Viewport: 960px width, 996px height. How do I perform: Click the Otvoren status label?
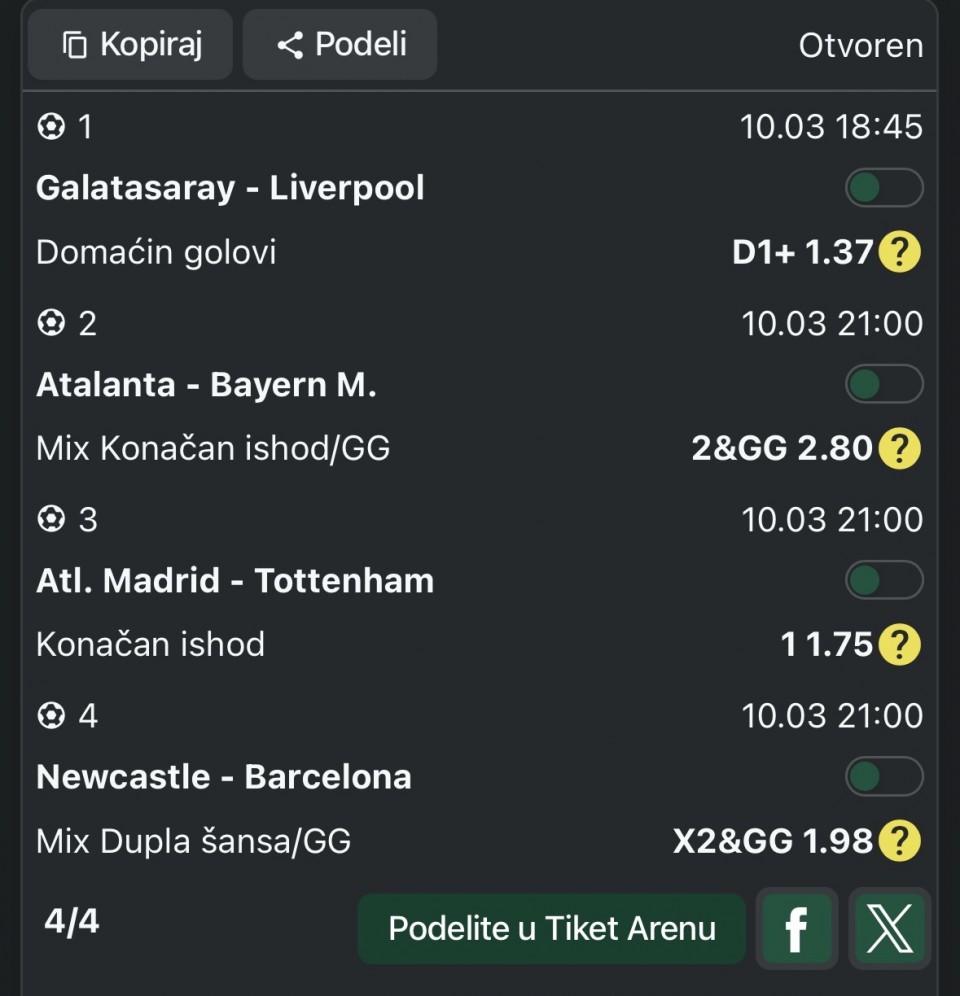(860, 46)
